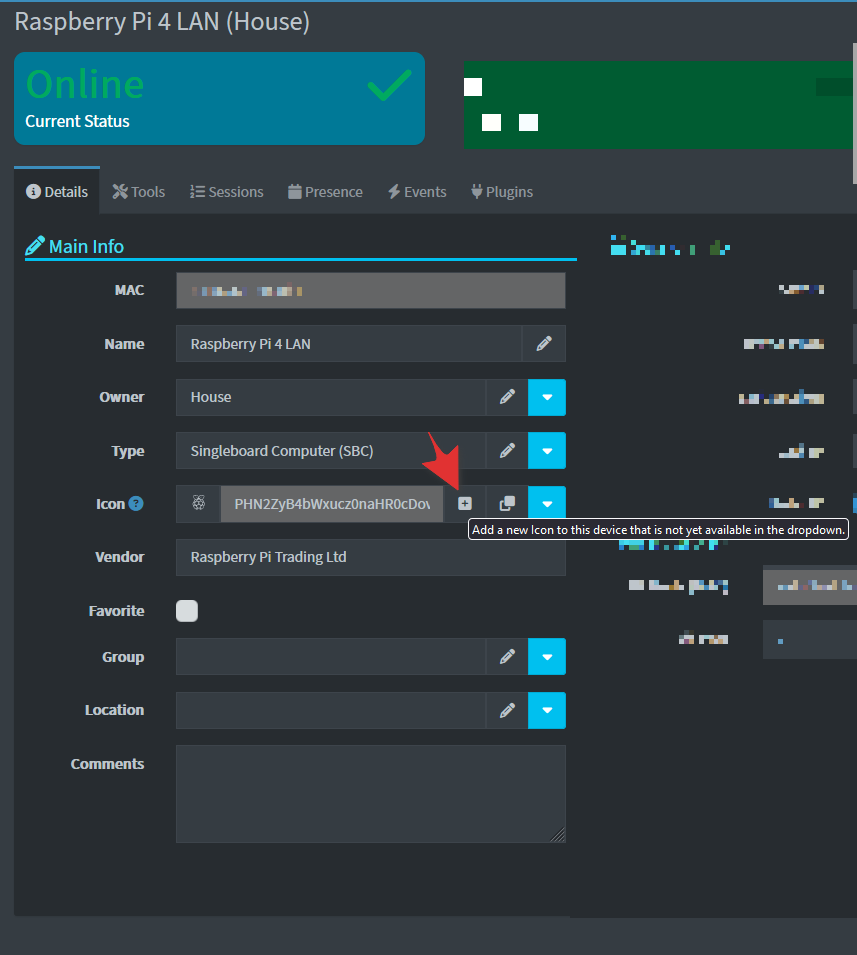Click the add new icon plus button
Screen dimensions: 857x955
pyautogui.click(x=465, y=504)
